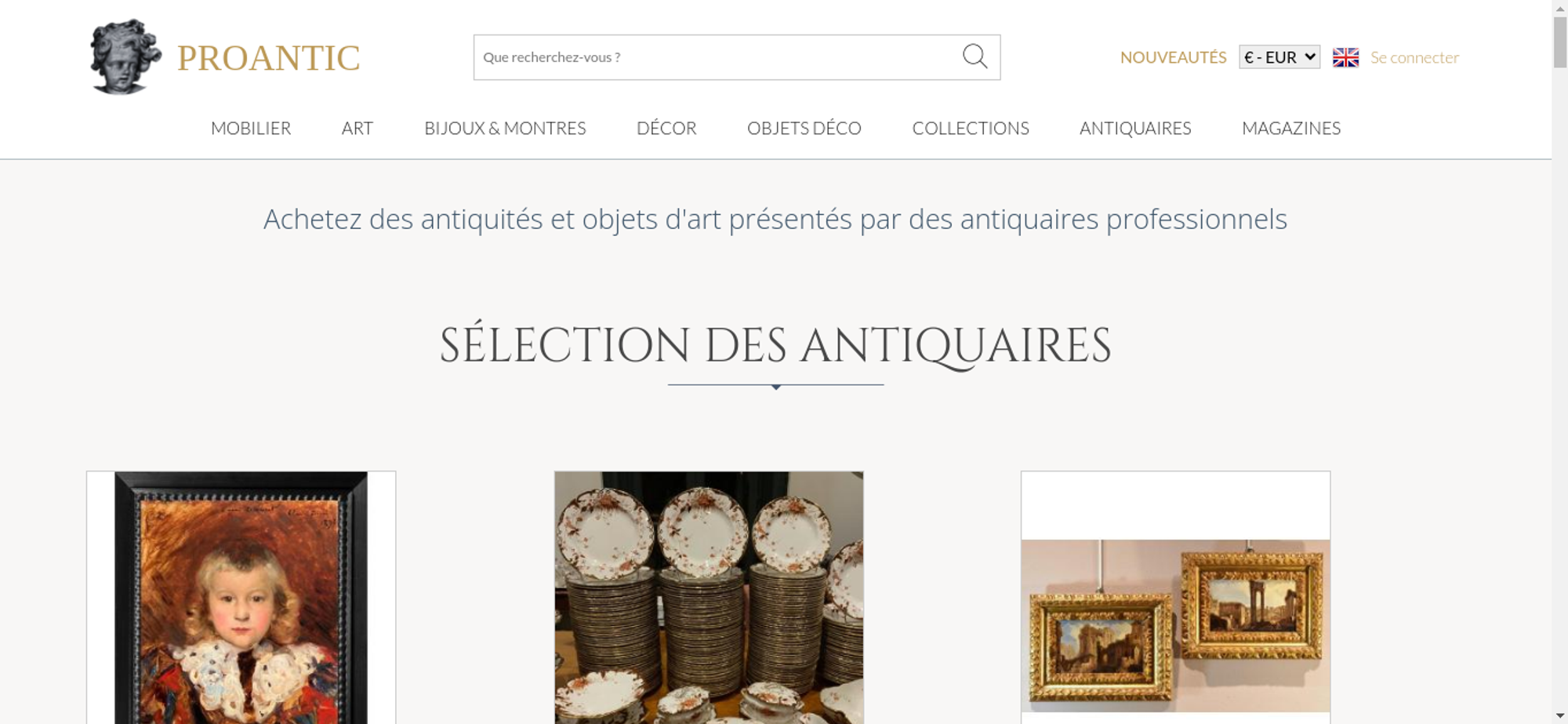Image resolution: width=1568 pixels, height=724 pixels.
Task: Open the gilt-framed ruins paintings thumbnail
Action: point(1175,625)
